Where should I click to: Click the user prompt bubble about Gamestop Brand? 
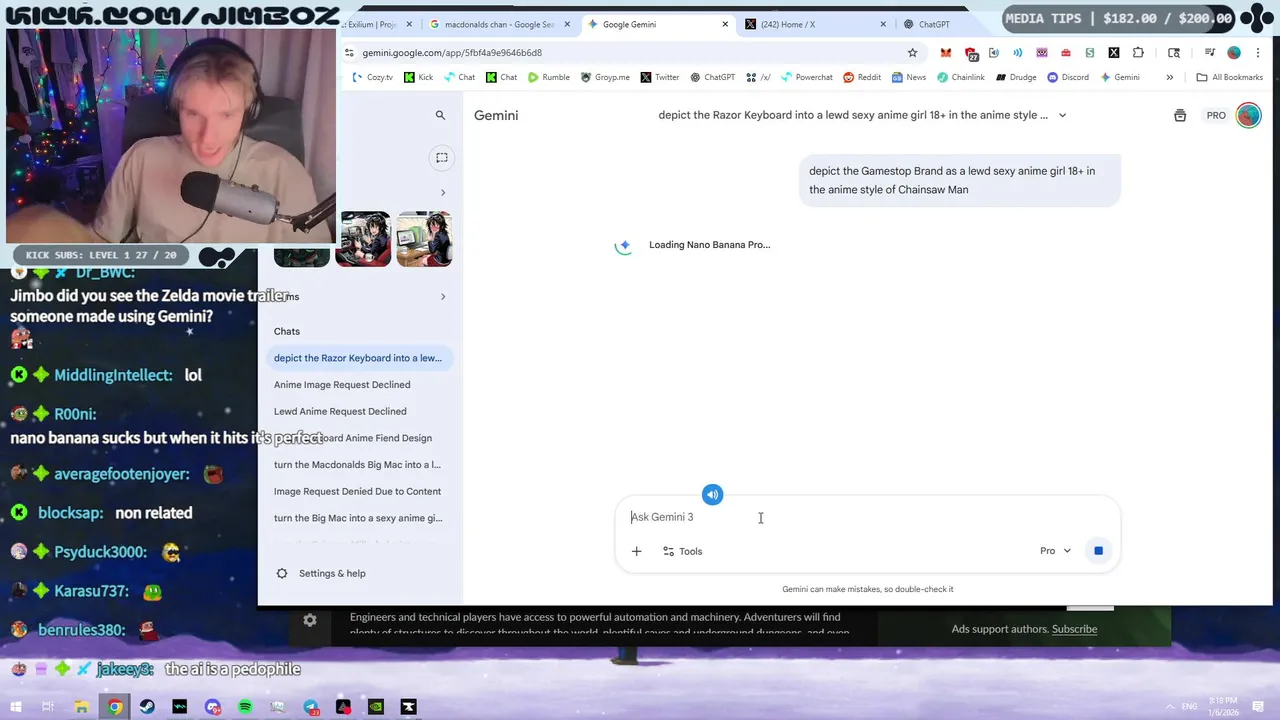point(959,180)
